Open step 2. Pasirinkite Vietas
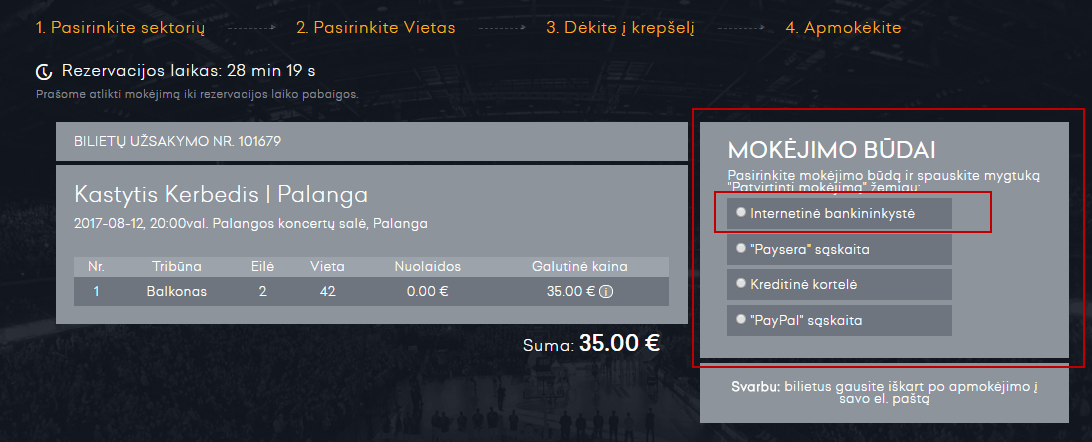Image resolution: width=1092 pixels, height=442 pixels. [x=375, y=28]
